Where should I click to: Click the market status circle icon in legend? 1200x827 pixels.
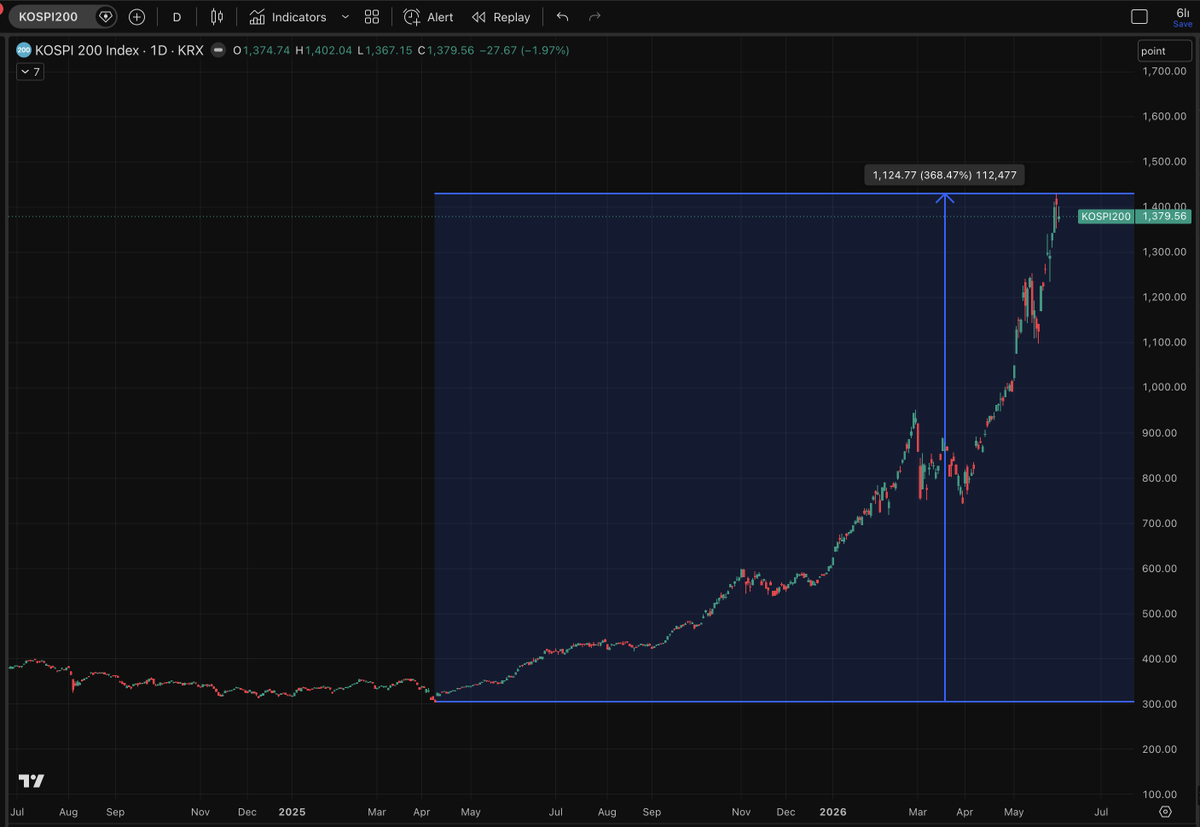tap(218, 50)
